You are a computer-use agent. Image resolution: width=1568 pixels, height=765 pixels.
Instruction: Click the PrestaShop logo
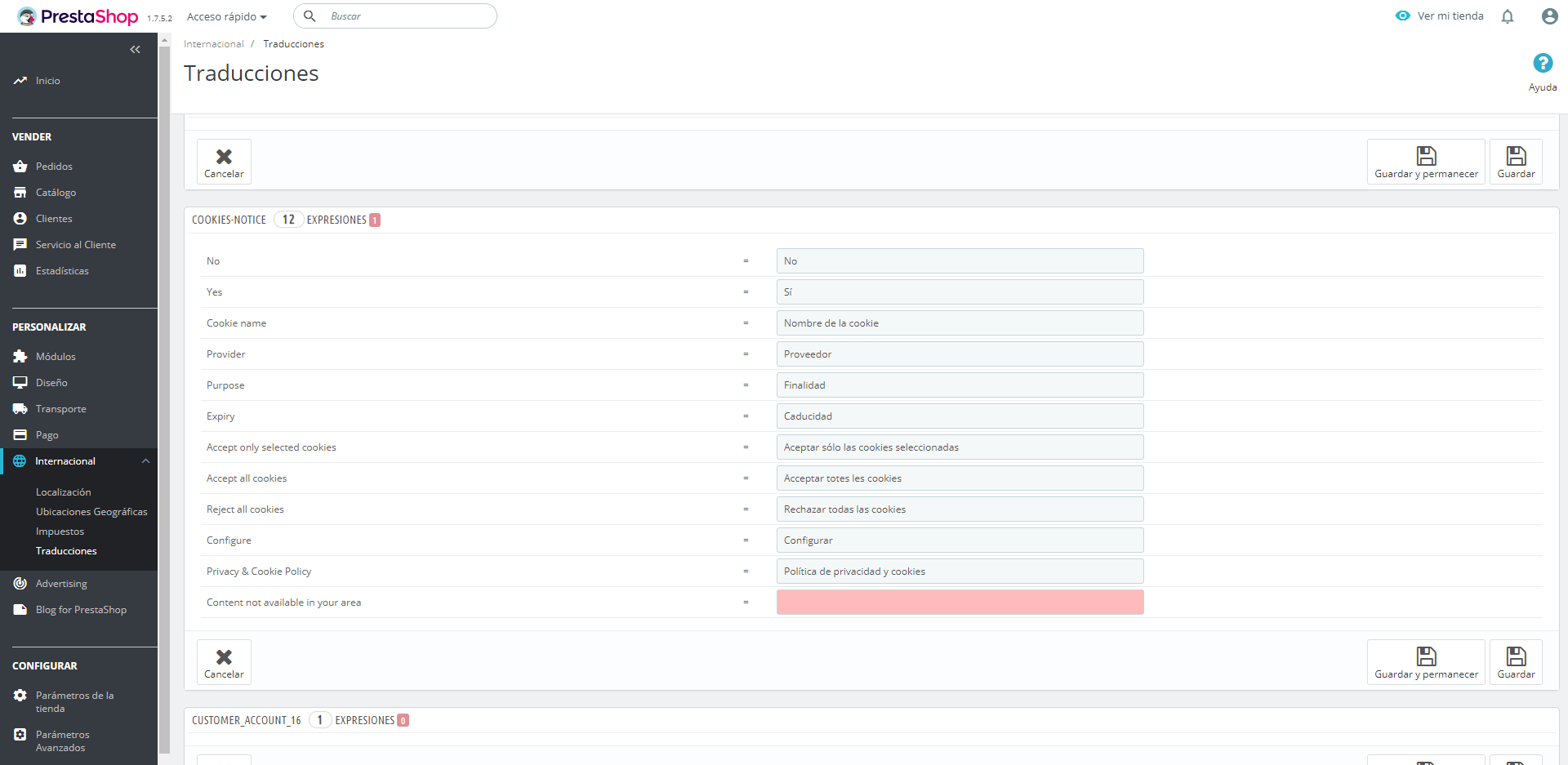pyautogui.click(x=78, y=16)
